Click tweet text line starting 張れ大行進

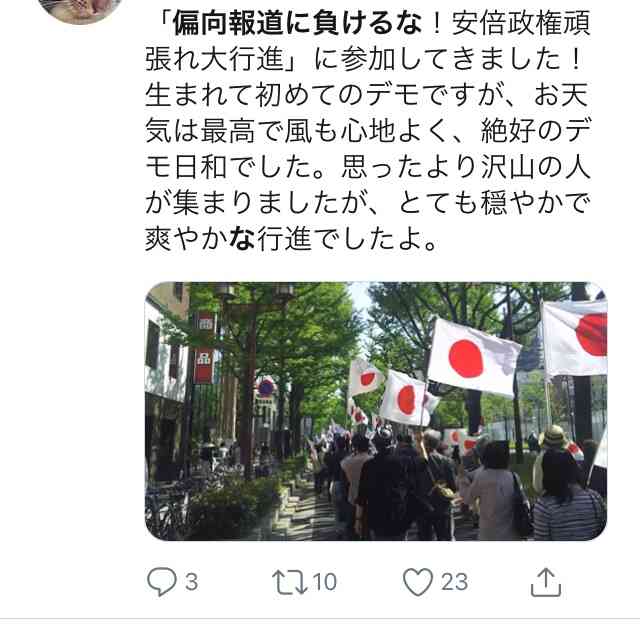pyautogui.click(x=363, y=59)
